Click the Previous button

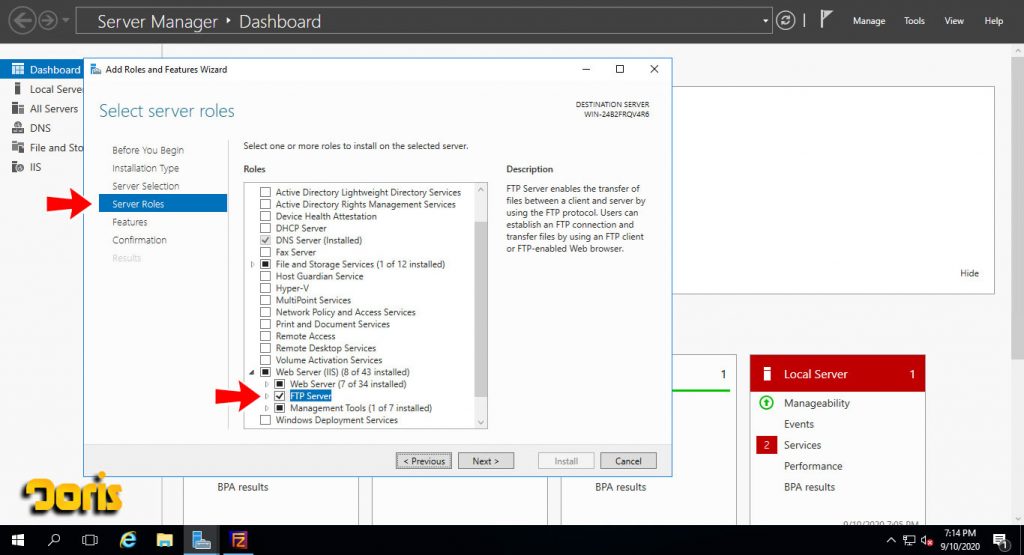(x=424, y=461)
